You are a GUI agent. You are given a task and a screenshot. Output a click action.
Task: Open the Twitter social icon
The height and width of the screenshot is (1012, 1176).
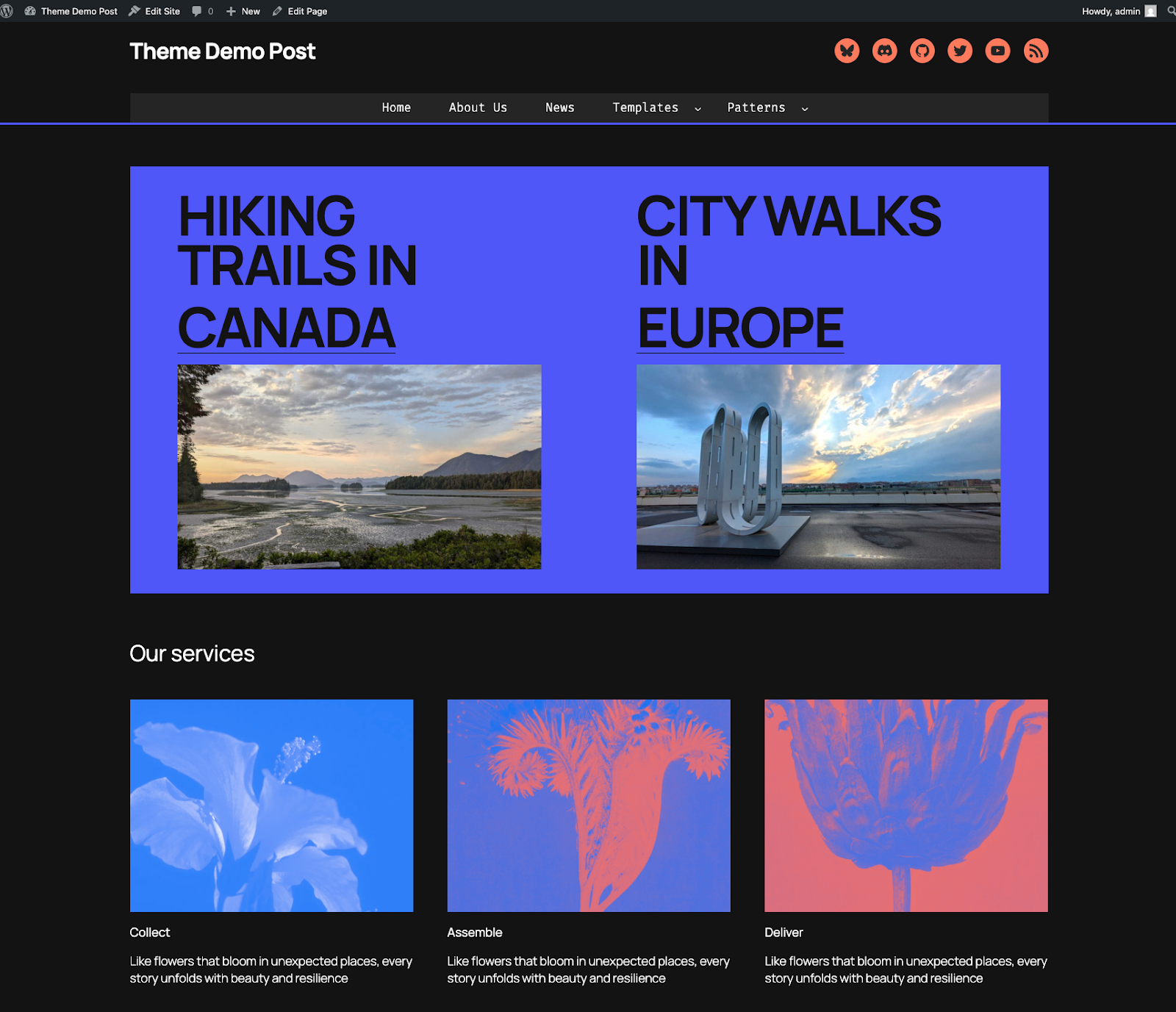960,51
